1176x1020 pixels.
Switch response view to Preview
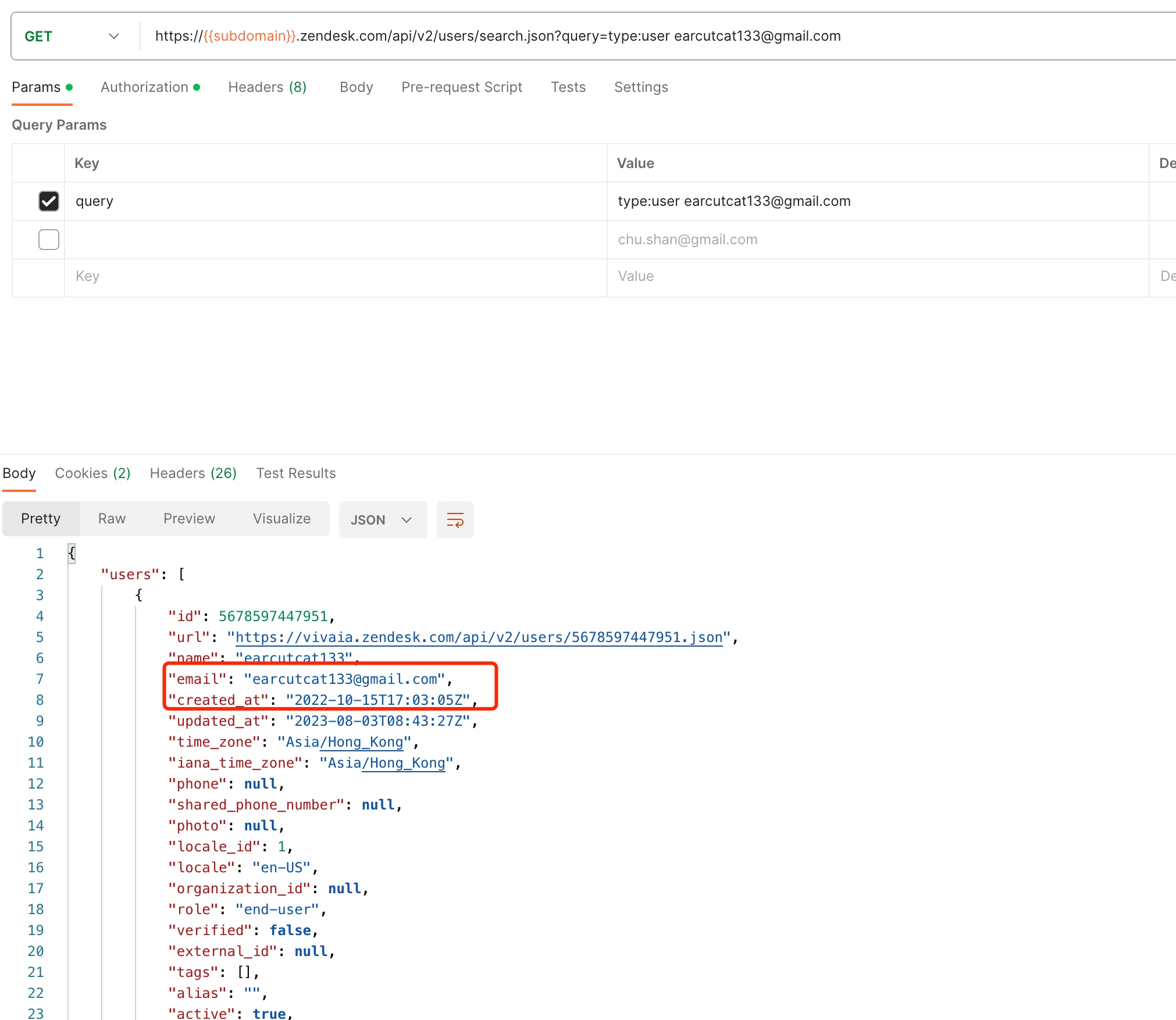tap(189, 519)
